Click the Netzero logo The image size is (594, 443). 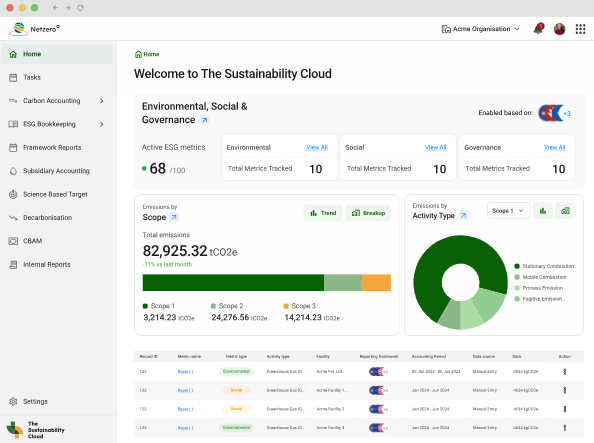click(34, 29)
